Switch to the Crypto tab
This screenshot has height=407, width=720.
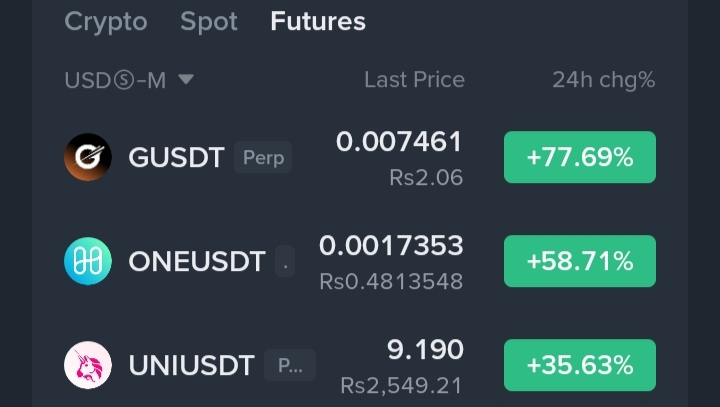[106, 22]
